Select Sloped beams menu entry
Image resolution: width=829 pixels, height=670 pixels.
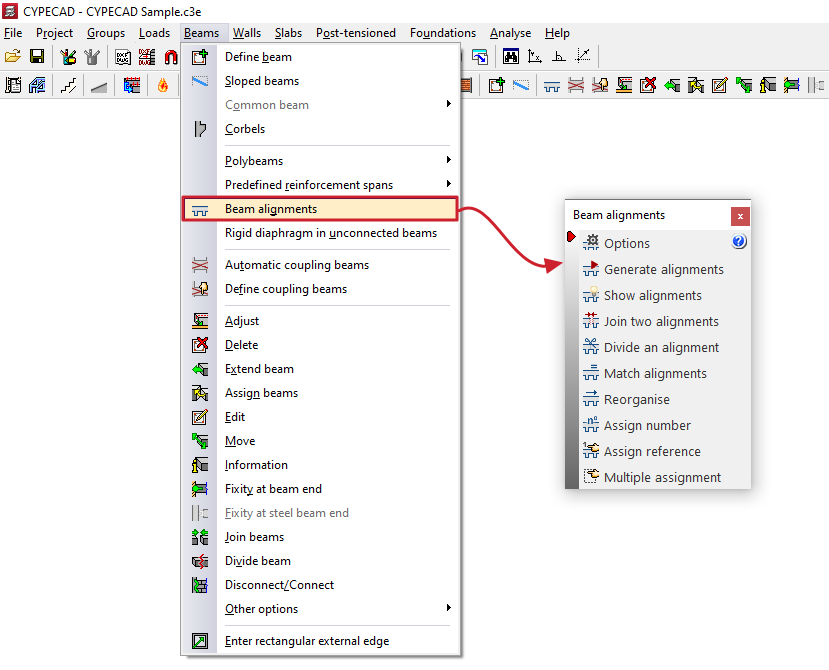click(x=320, y=81)
